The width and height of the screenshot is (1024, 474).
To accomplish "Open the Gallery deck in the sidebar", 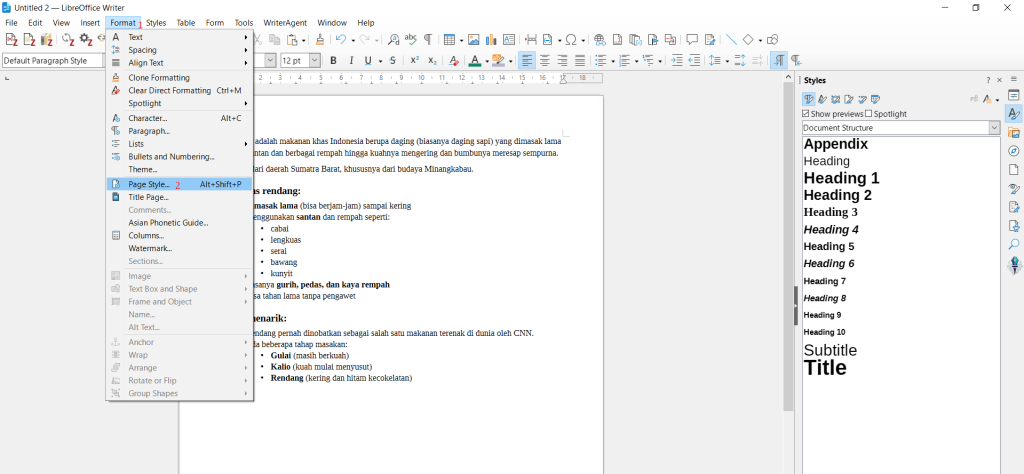I will [x=1013, y=133].
